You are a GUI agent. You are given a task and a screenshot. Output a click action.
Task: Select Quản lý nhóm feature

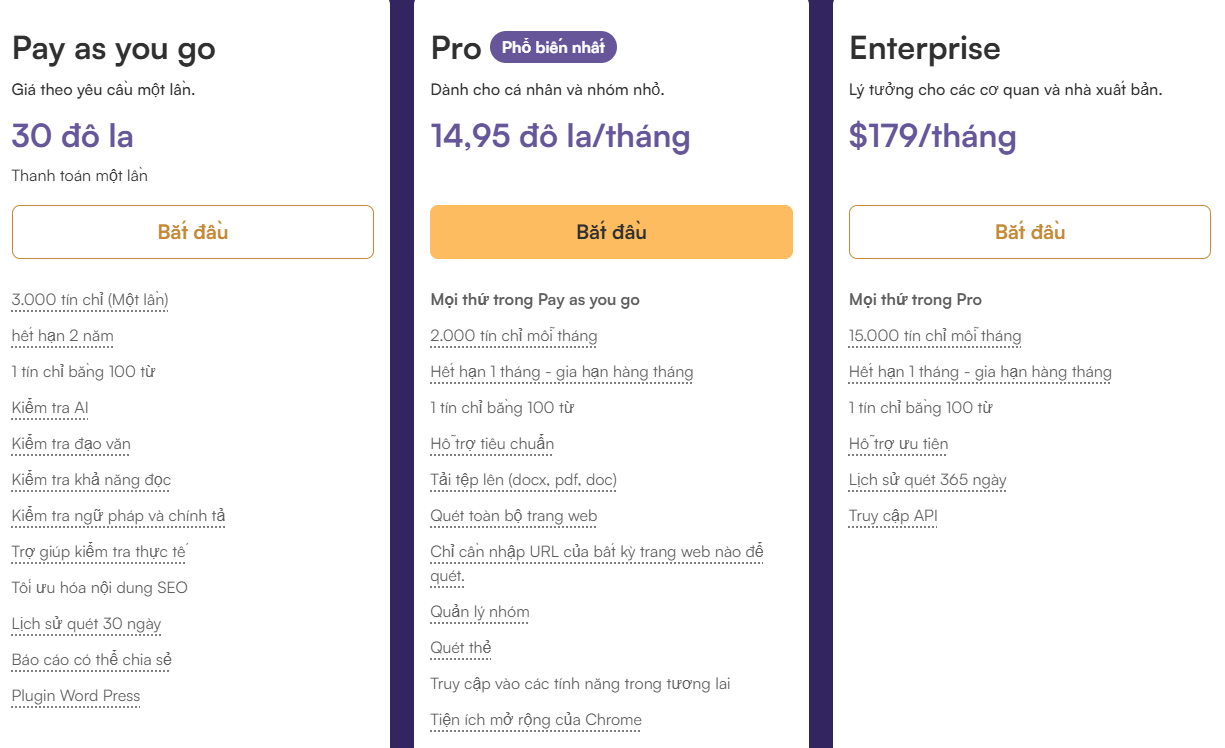pyautogui.click(x=480, y=612)
